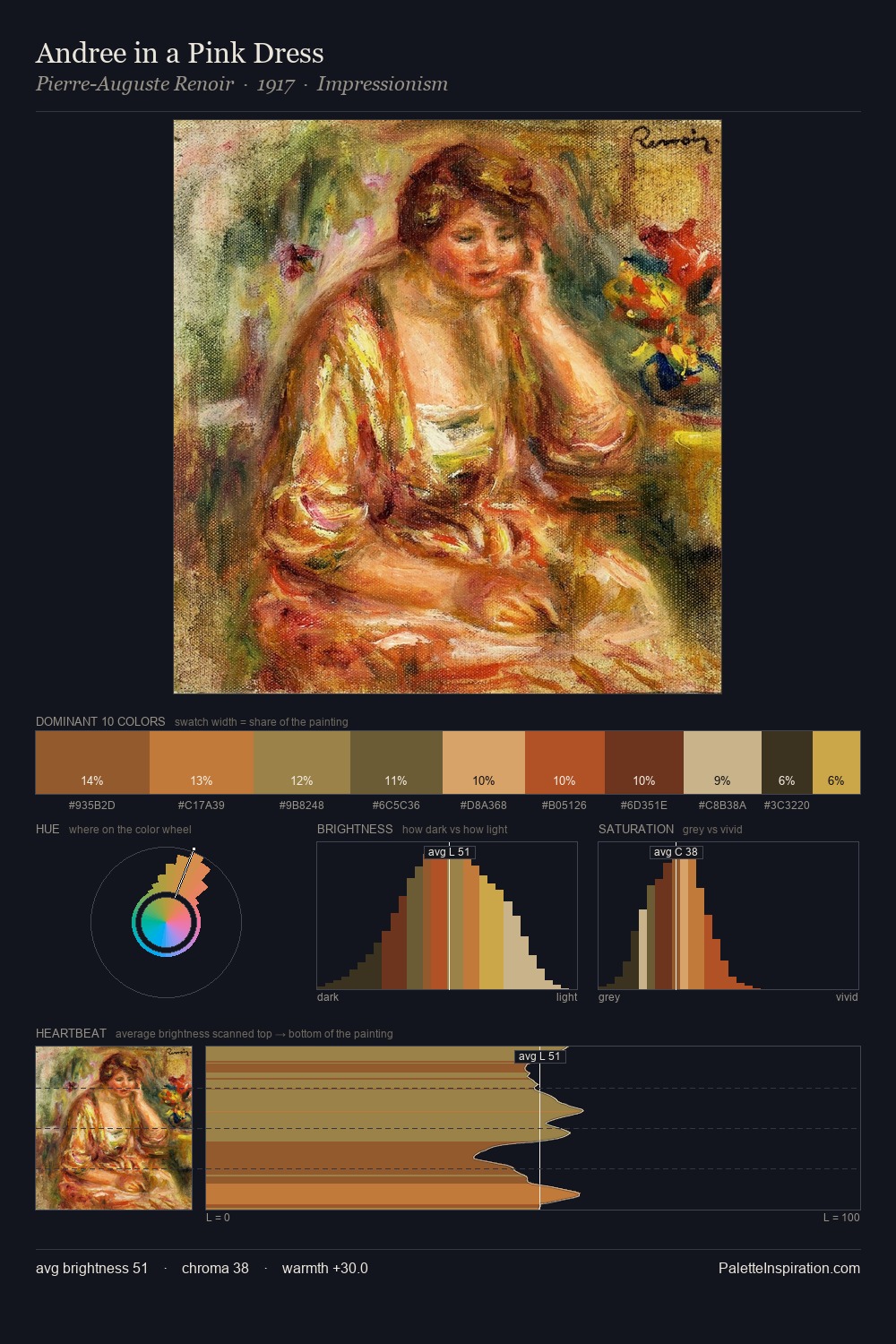This screenshot has width=896, height=1344.
Task: Click the 'avg C 38' label in Saturation chart
Action: 676,852
